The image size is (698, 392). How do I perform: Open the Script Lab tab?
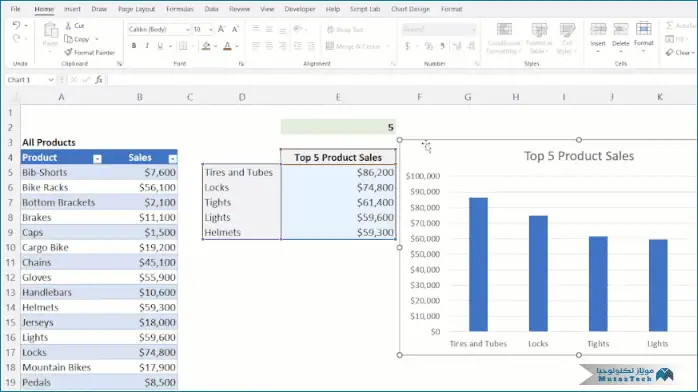pyautogui.click(x=365, y=9)
